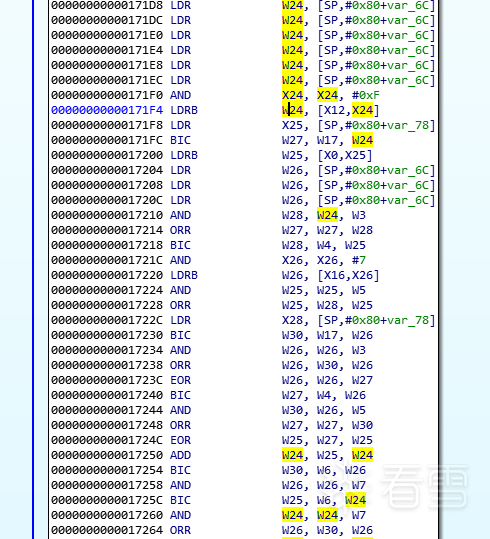Click W6 register at address 17254

(x=324, y=470)
